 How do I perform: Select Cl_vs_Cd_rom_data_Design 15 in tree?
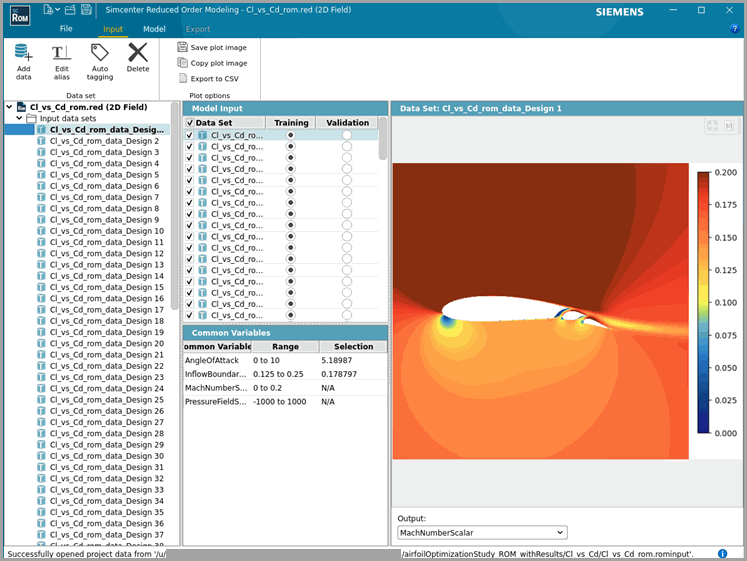(x=106, y=287)
